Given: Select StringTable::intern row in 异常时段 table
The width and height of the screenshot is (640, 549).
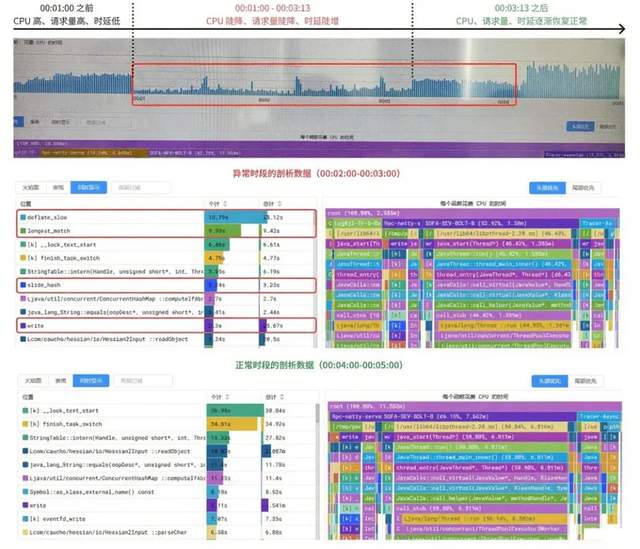Looking at the screenshot, I should pos(166,271).
